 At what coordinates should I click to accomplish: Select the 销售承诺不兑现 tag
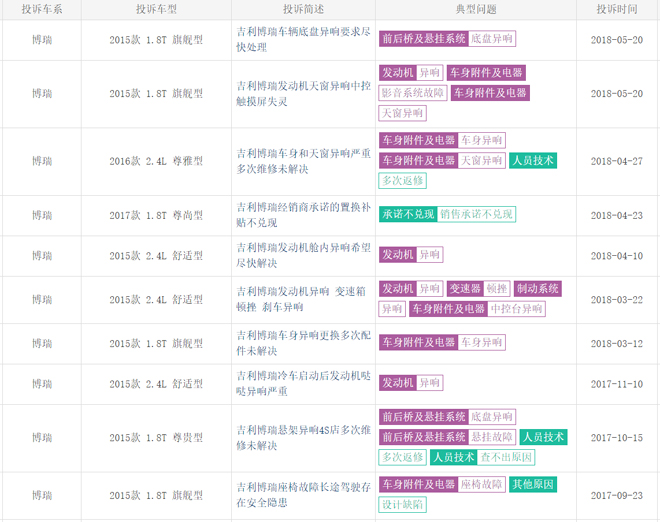476,214
